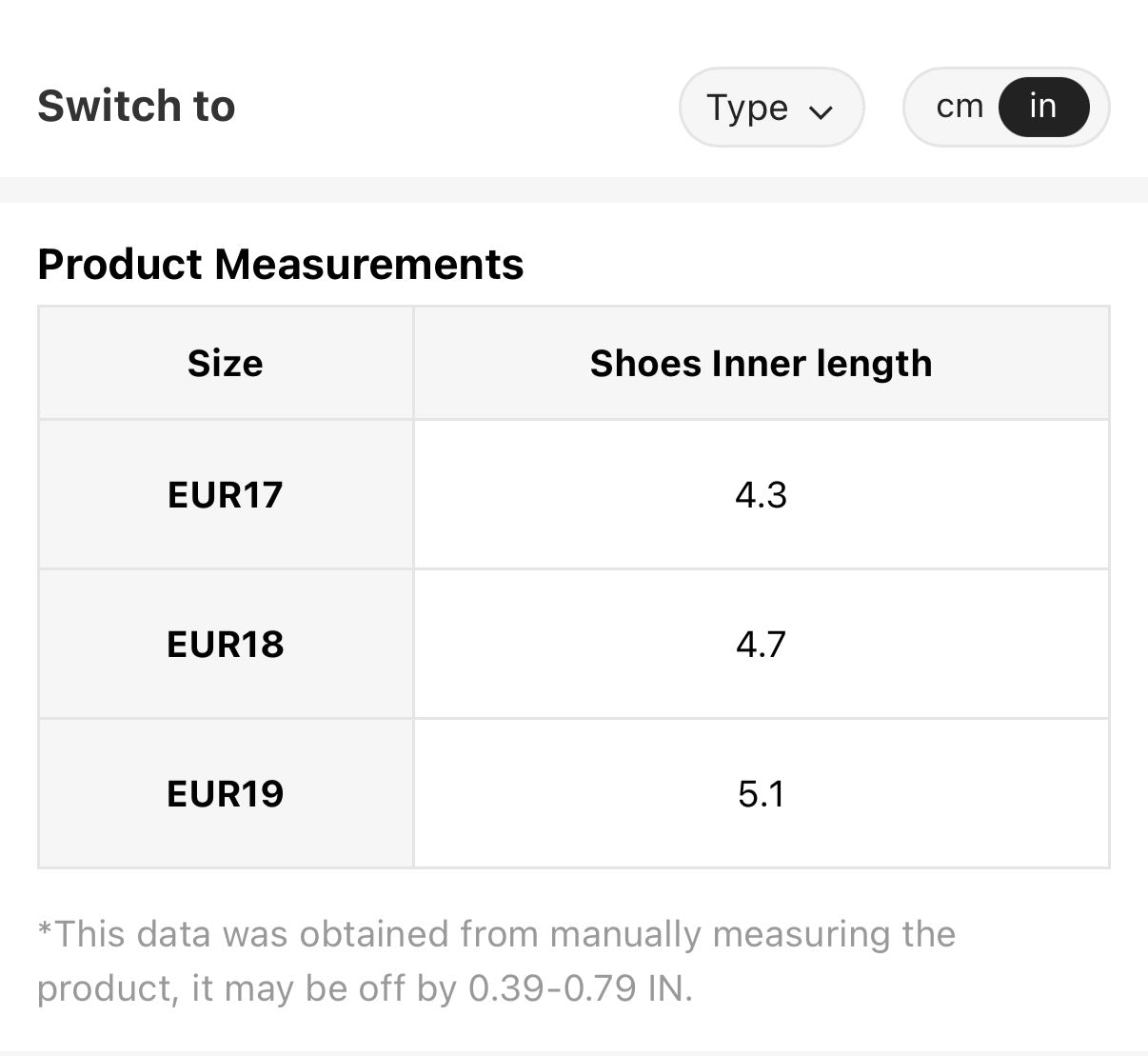1148x1056 pixels.
Task: Click the 4.7 inner length value
Action: tap(761, 644)
